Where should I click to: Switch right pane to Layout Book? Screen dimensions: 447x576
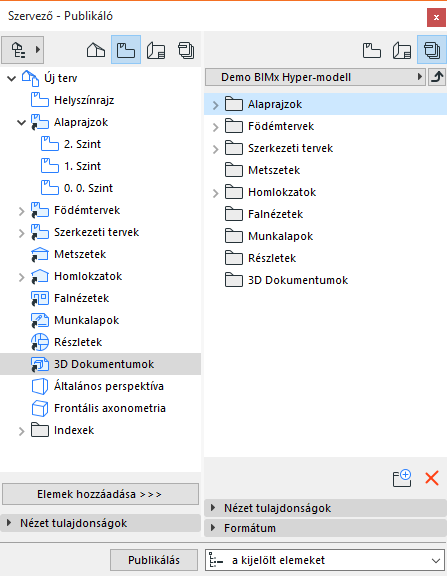401,50
